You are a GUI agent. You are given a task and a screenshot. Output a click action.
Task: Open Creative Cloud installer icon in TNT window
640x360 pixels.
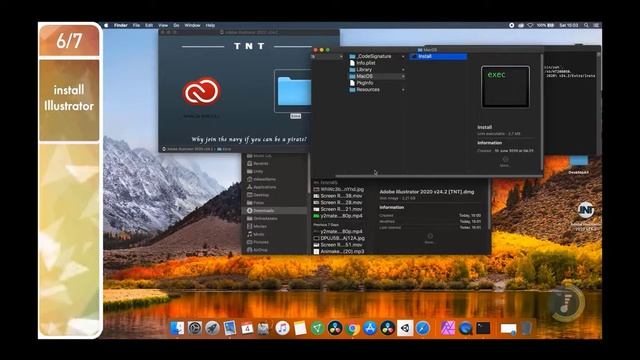click(x=202, y=91)
